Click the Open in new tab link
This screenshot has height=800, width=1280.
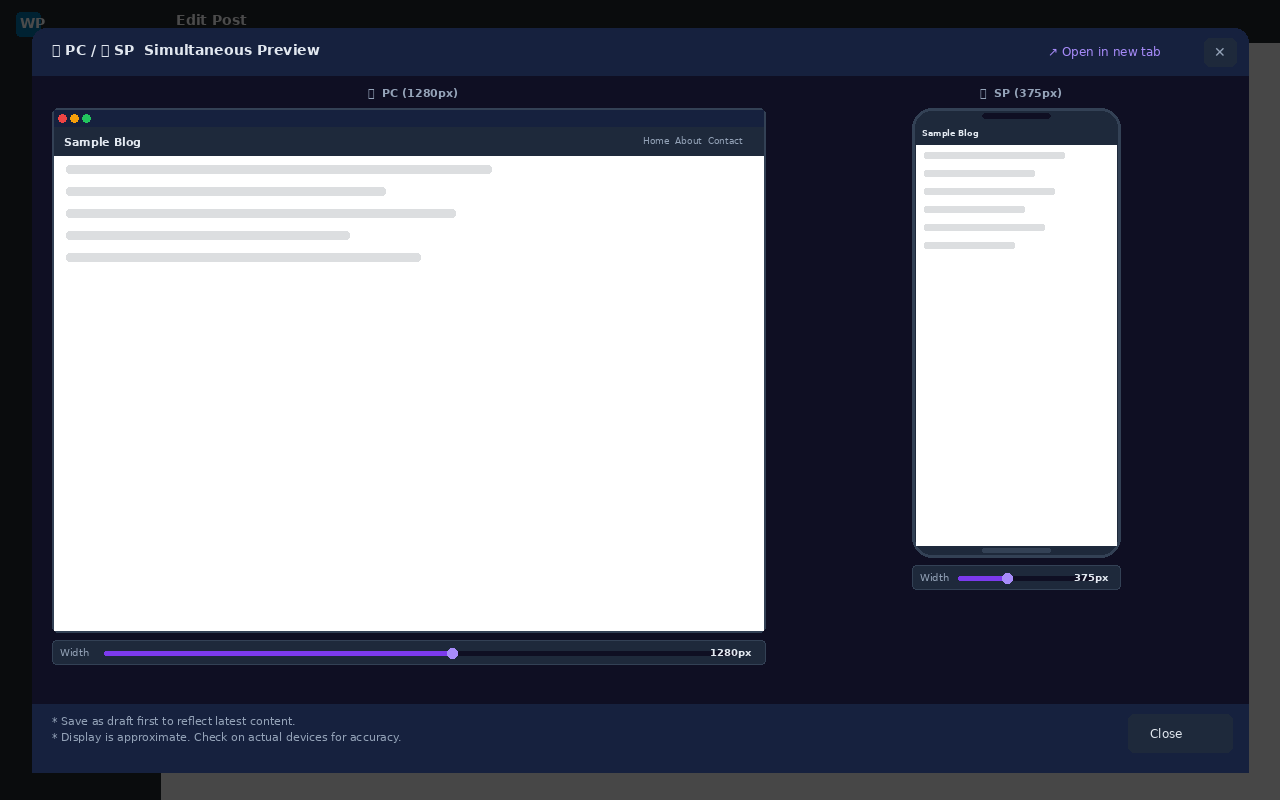pyautogui.click(x=1111, y=52)
